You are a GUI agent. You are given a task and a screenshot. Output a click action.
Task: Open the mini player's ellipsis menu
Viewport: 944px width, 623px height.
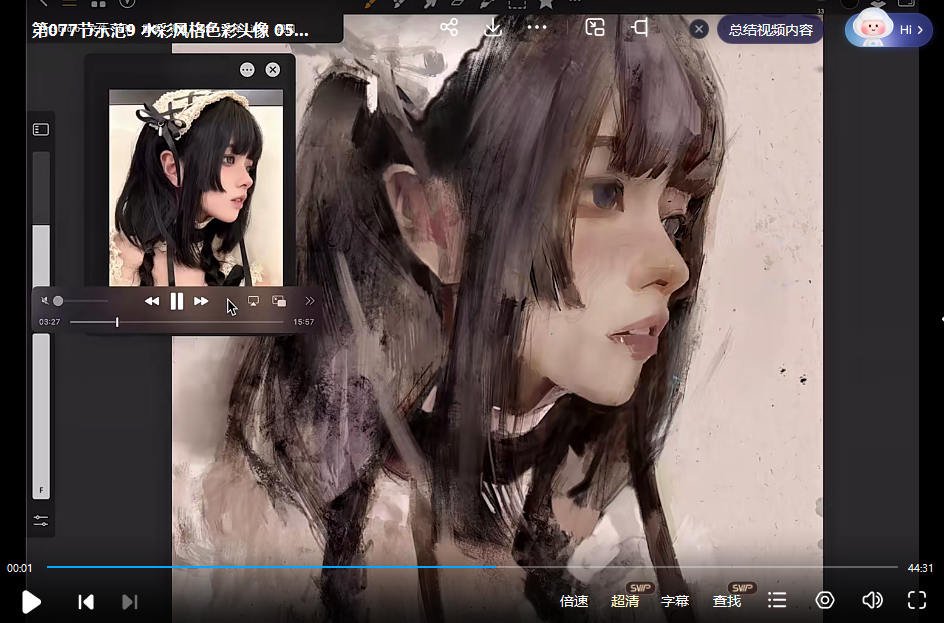click(x=245, y=69)
